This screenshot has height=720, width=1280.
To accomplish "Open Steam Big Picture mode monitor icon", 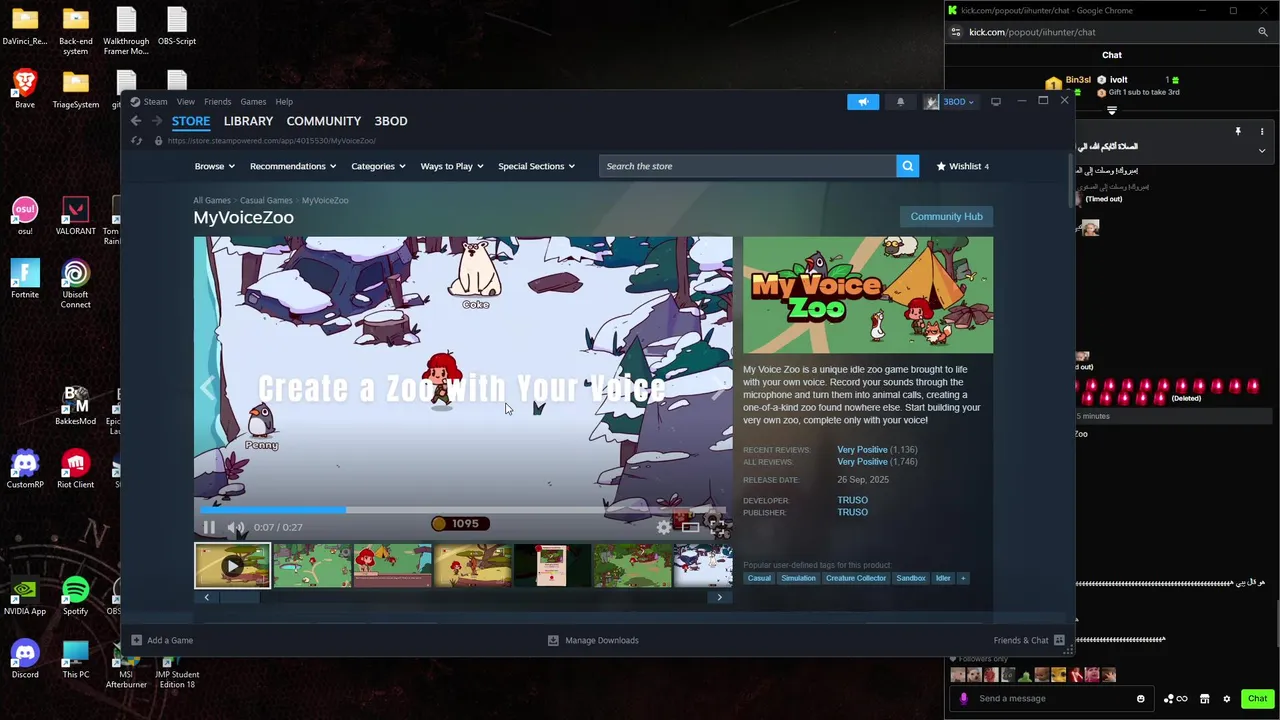I will coord(995,101).
